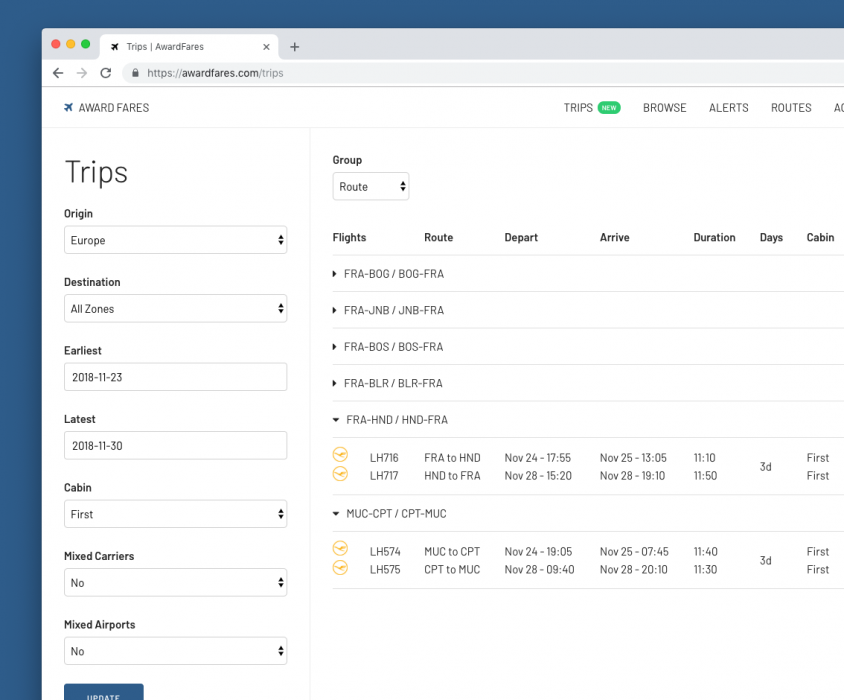Viewport: 844px width, 700px height.
Task: Open a new browser tab with plus icon
Action: point(294,47)
